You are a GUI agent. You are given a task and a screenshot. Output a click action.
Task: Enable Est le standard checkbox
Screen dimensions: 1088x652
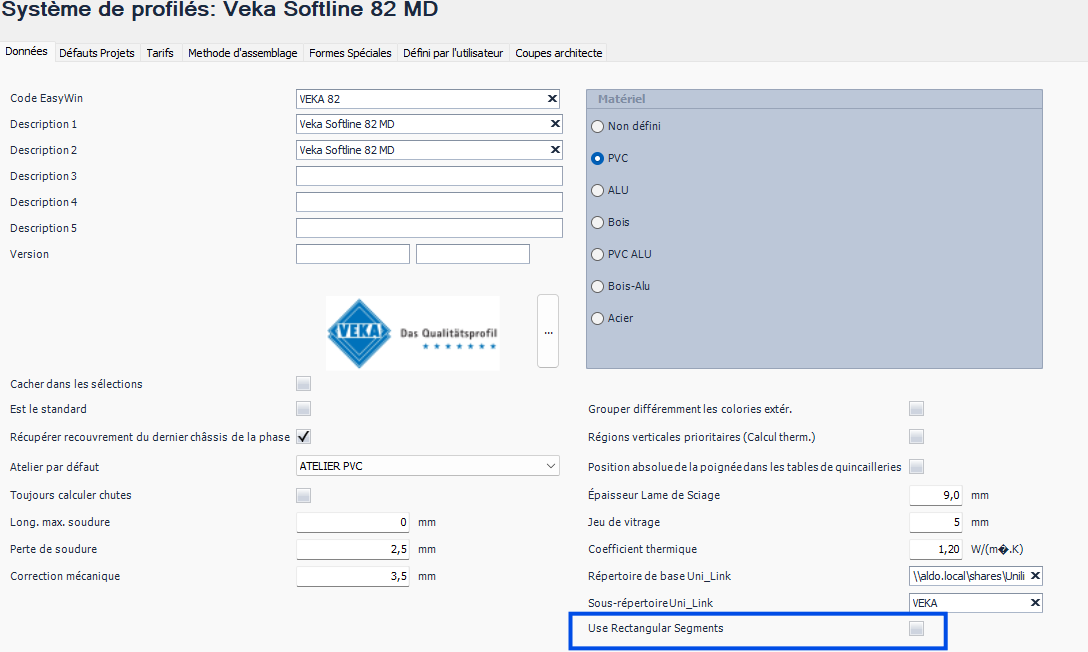click(303, 409)
